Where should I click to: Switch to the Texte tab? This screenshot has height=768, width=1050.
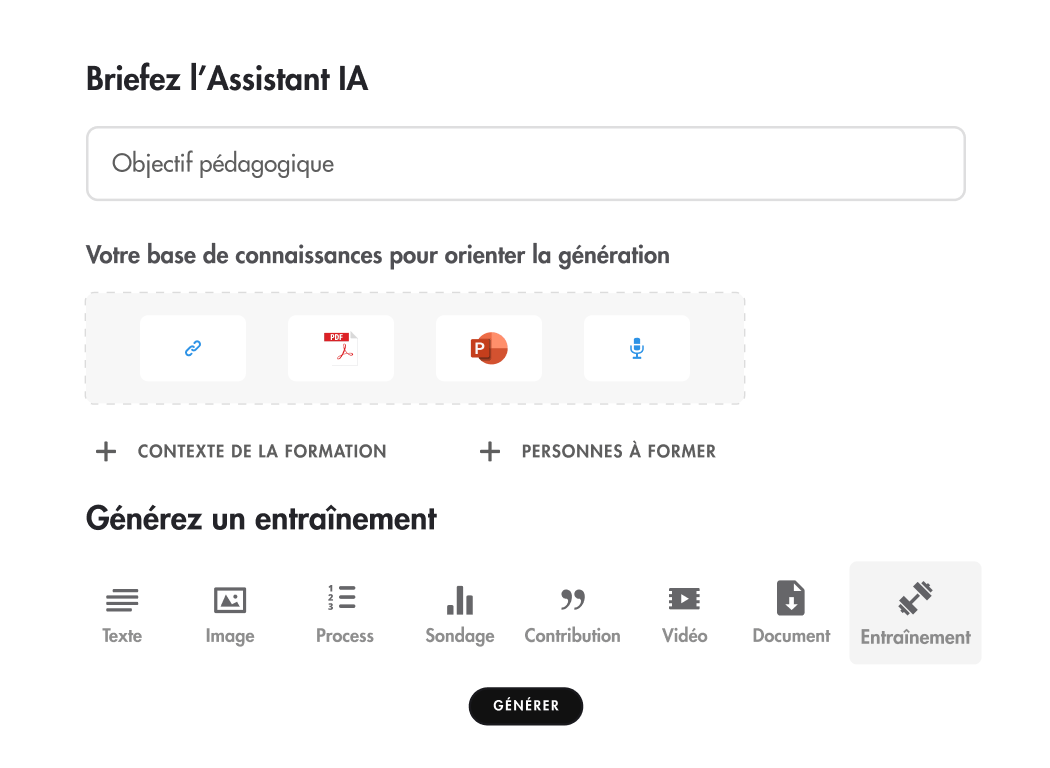tap(121, 612)
